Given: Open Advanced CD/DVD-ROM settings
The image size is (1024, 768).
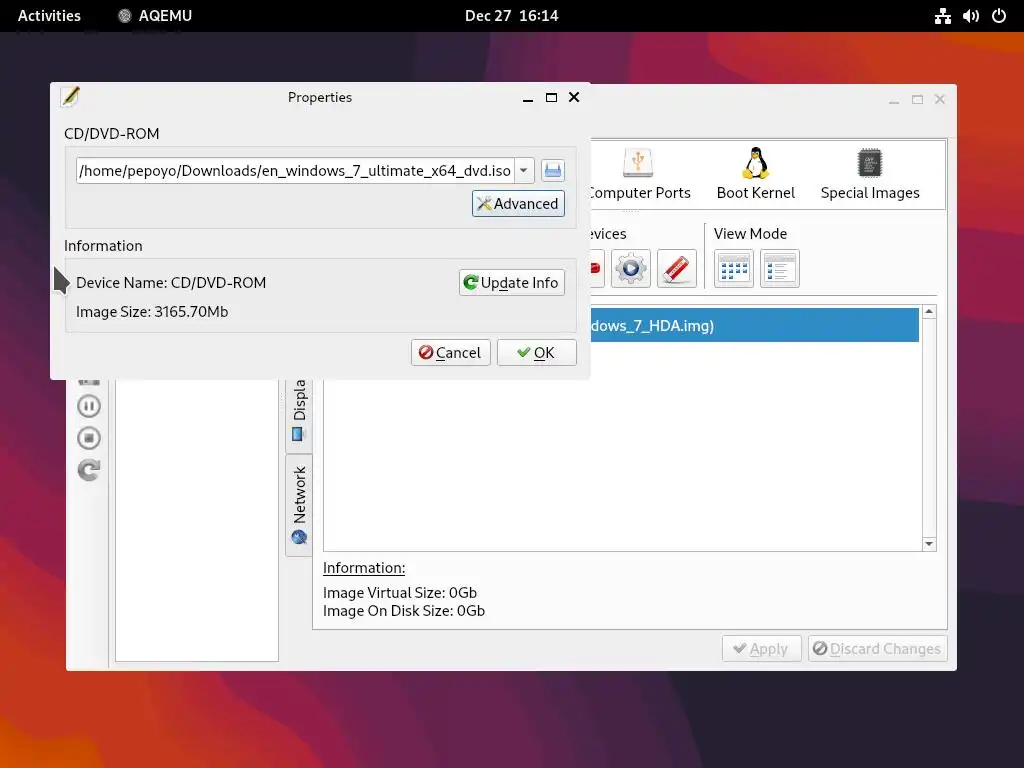Looking at the screenshot, I should click(x=518, y=204).
